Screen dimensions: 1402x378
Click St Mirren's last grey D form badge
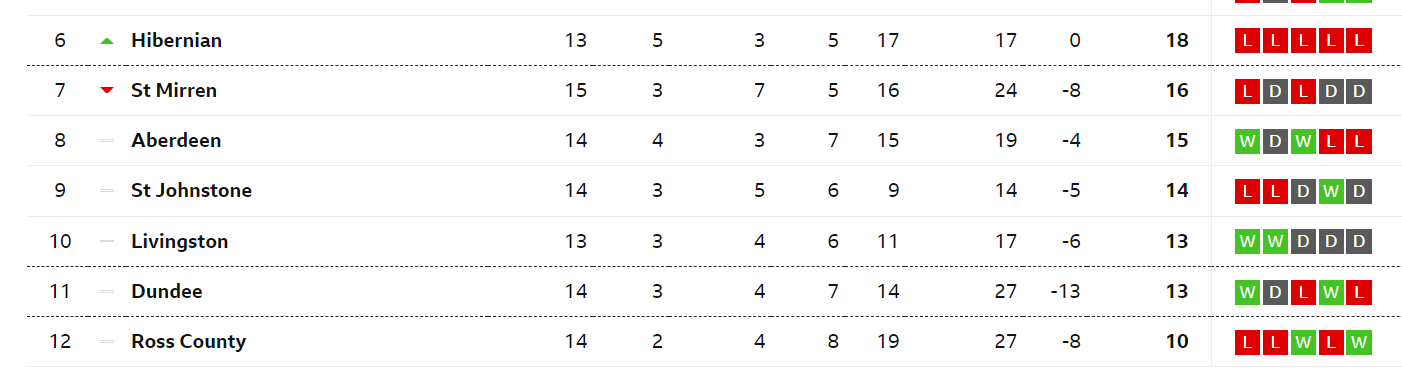point(1359,91)
